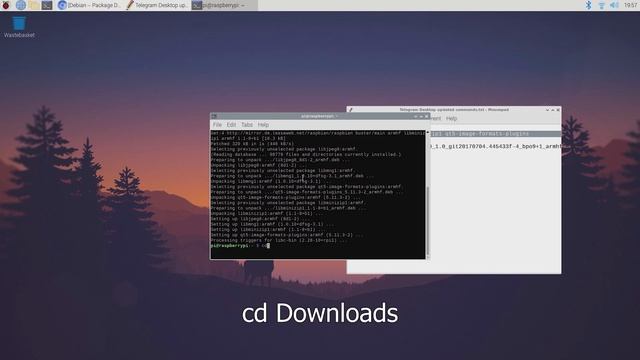Select the pi@raspberrypi terminal taskbar item
640x360 pixels.
tap(224, 5)
